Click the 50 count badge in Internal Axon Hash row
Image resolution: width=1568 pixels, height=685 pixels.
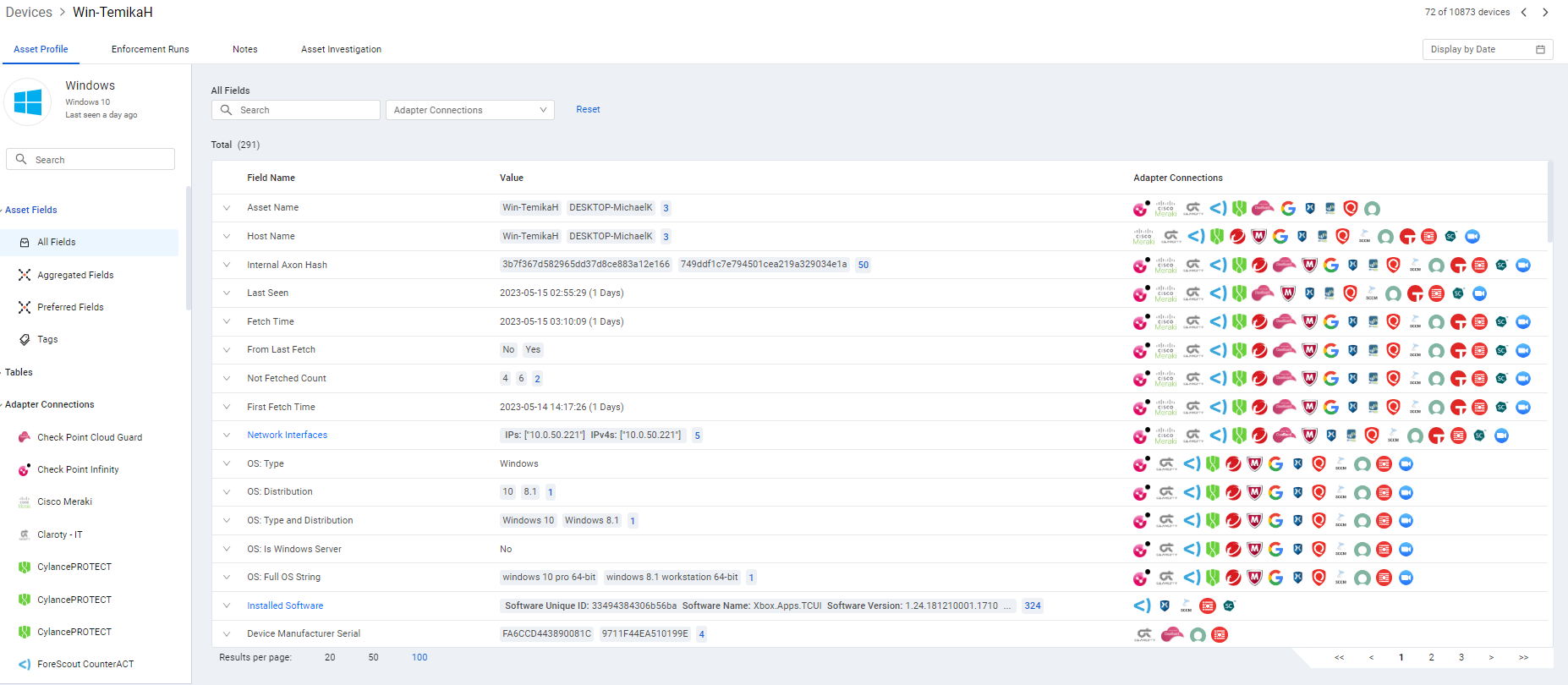coord(863,265)
